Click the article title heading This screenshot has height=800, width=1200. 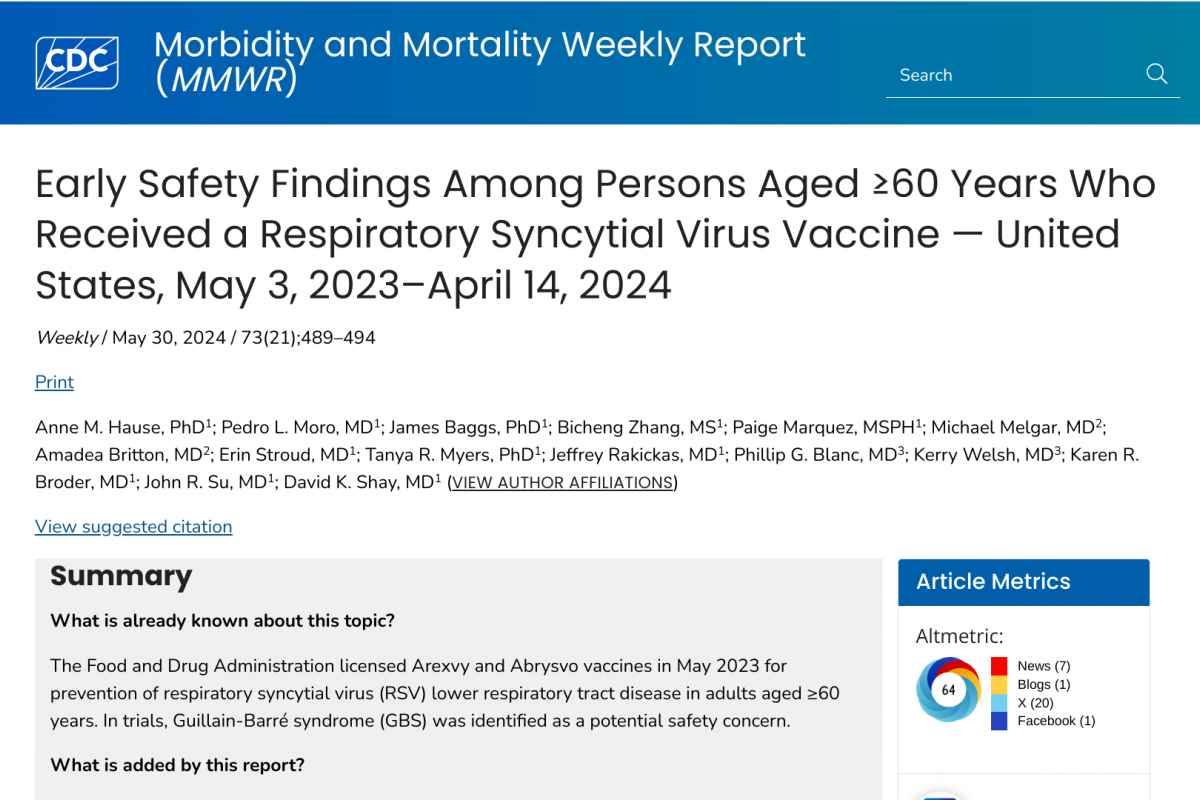pyautogui.click(x=595, y=234)
